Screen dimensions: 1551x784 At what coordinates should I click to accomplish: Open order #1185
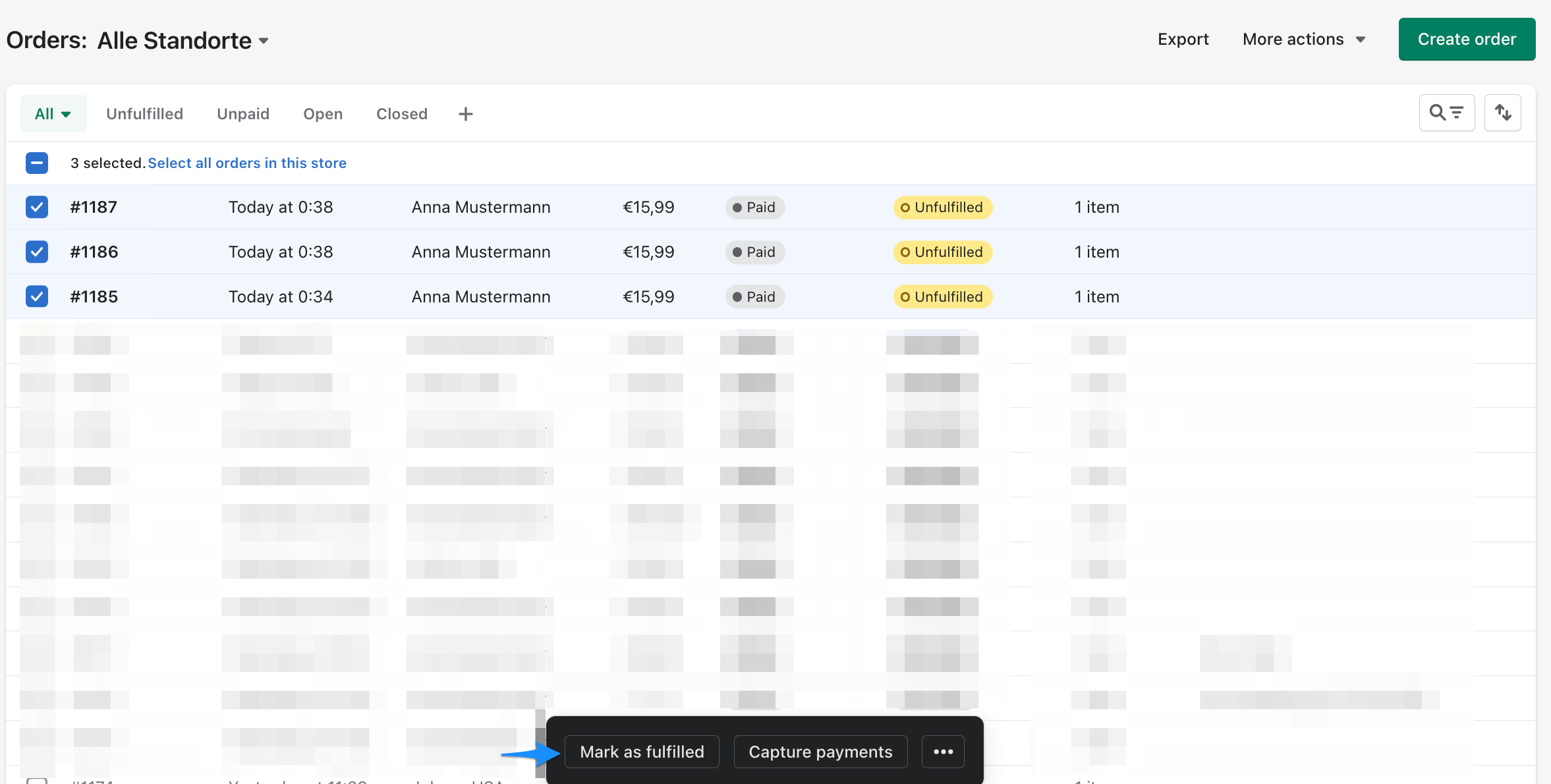94,296
